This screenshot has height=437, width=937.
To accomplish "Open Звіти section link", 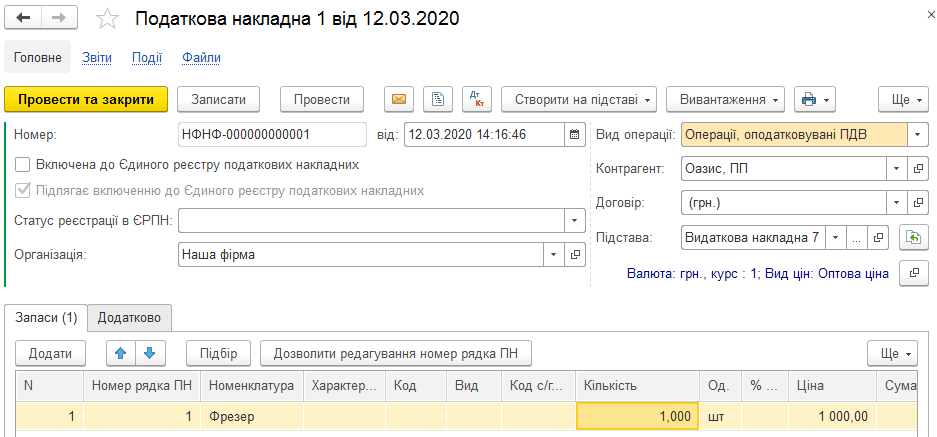I will [x=97, y=57].
